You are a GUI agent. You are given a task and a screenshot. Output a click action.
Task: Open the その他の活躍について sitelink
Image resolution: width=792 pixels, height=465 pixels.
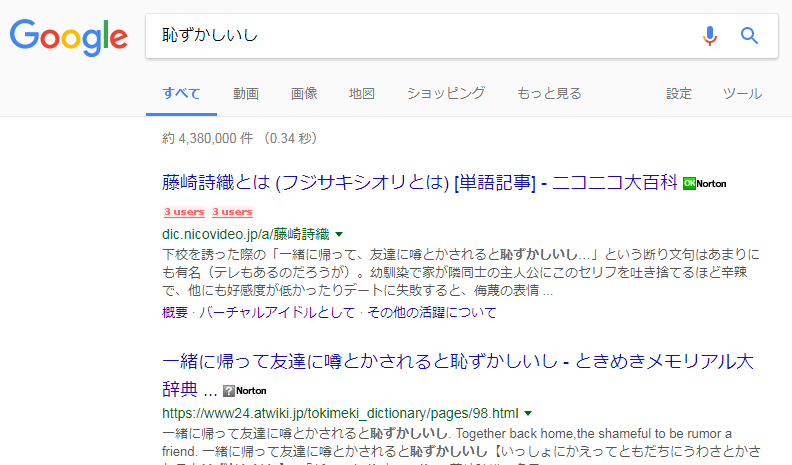tap(432, 313)
